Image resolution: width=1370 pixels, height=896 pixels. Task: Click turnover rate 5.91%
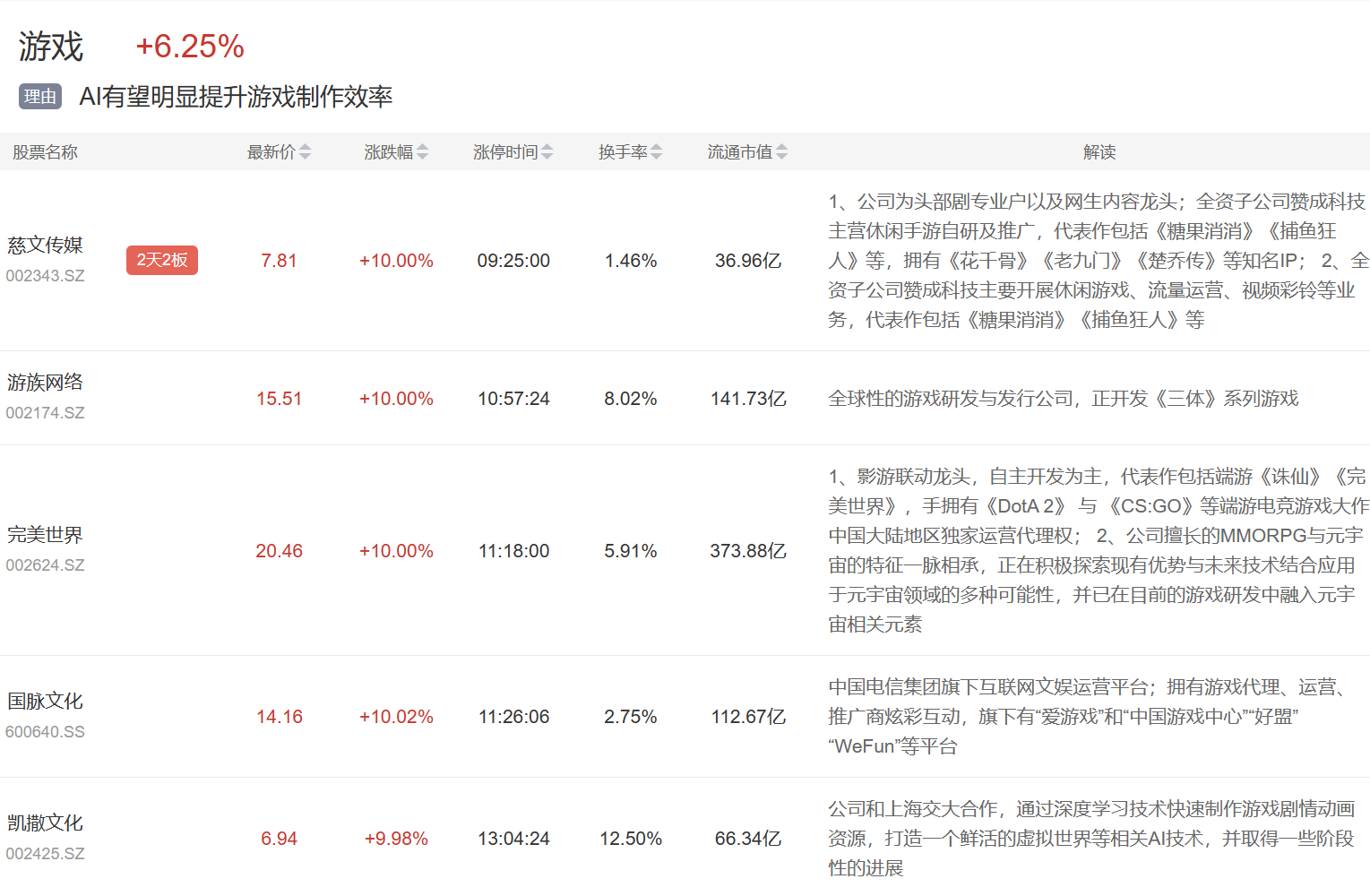[631, 551]
